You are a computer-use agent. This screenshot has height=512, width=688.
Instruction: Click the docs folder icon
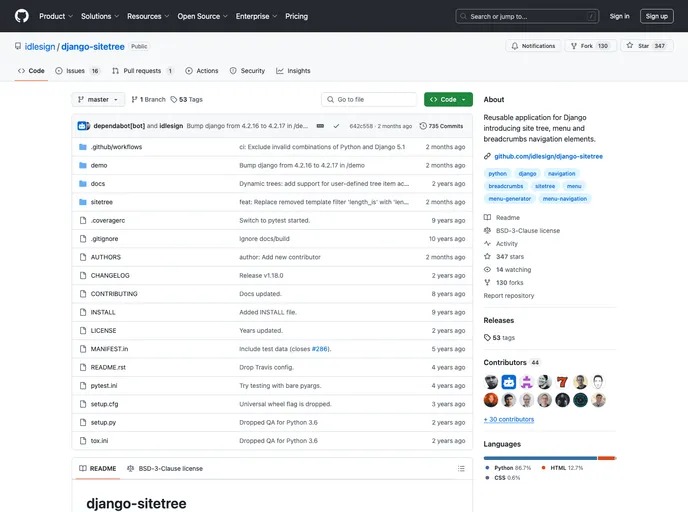tap(82, 184)
